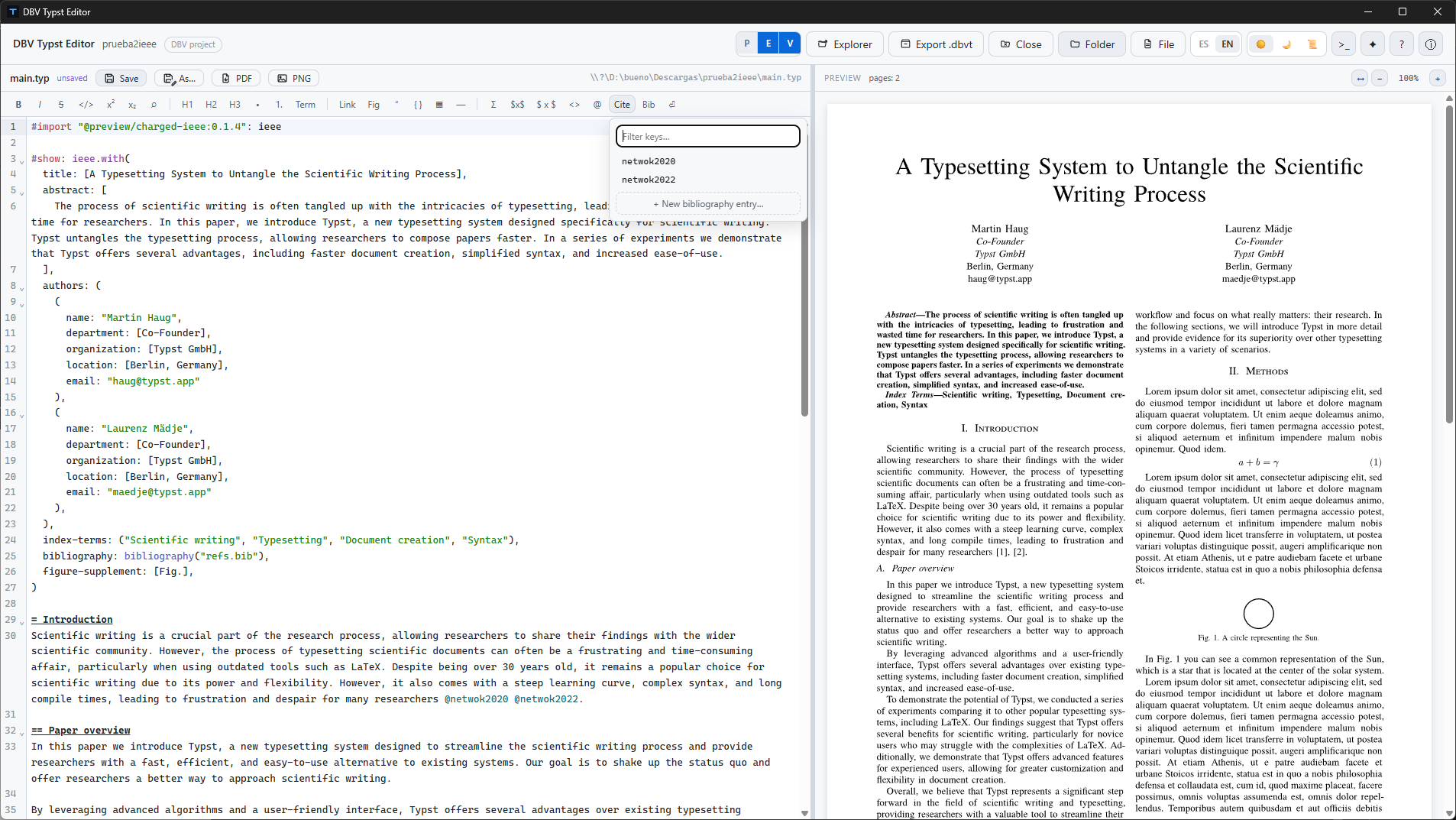The height and width of the screenshot is (820, 1456).
Task: Apply superscript formatting (x²)
Action: [x=111, y=105]
